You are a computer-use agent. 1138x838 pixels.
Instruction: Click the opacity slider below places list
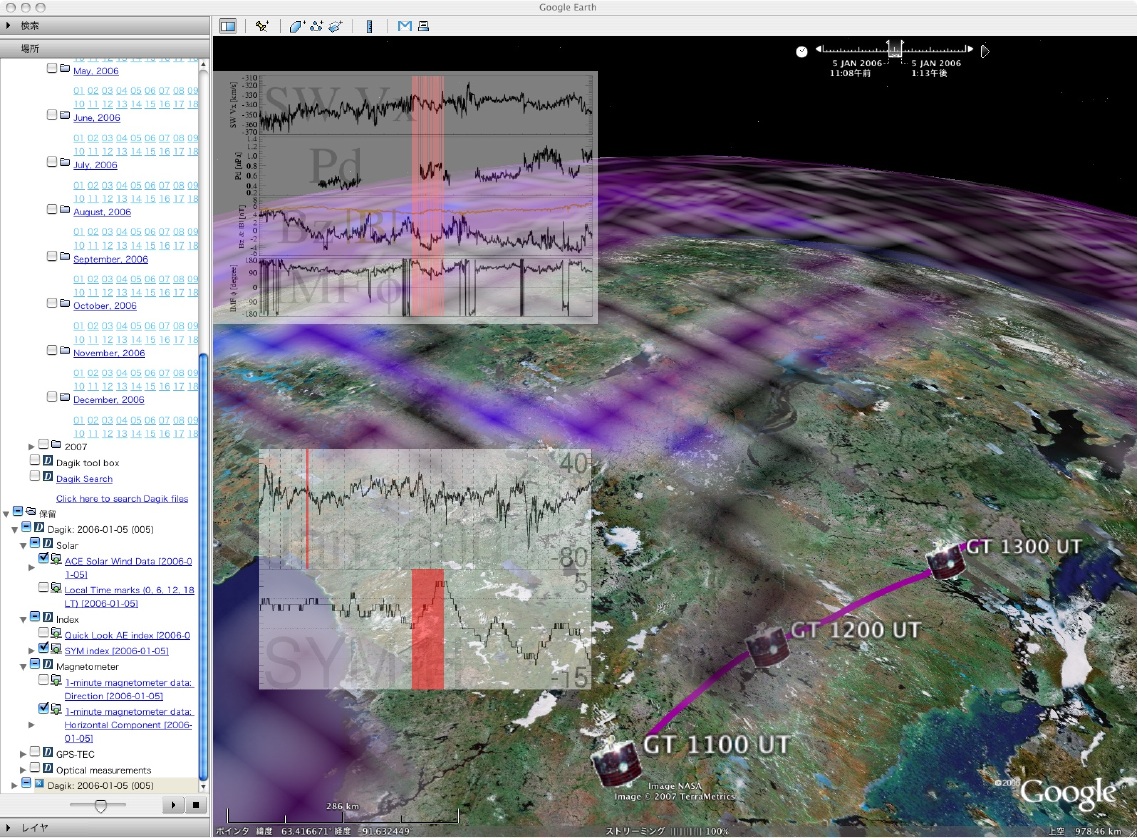(100, 805)
